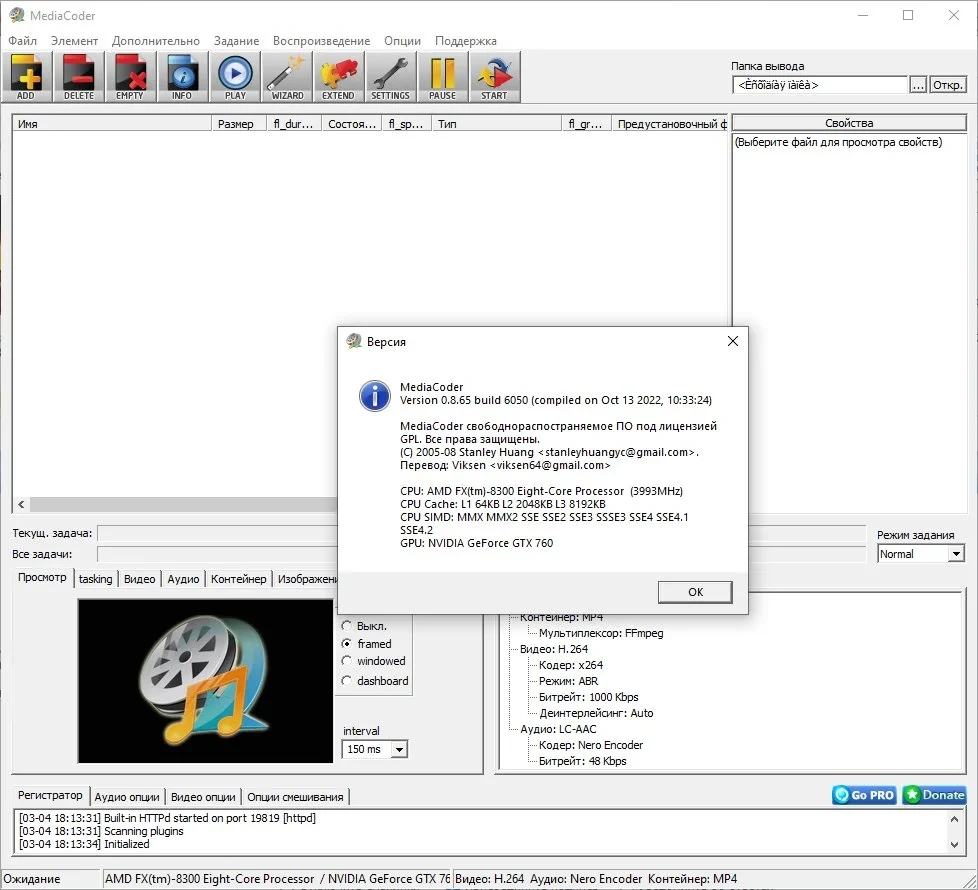Viewport: 978px width, 890px height.
Task: Switch to the tasking tab
Action: 95,579
